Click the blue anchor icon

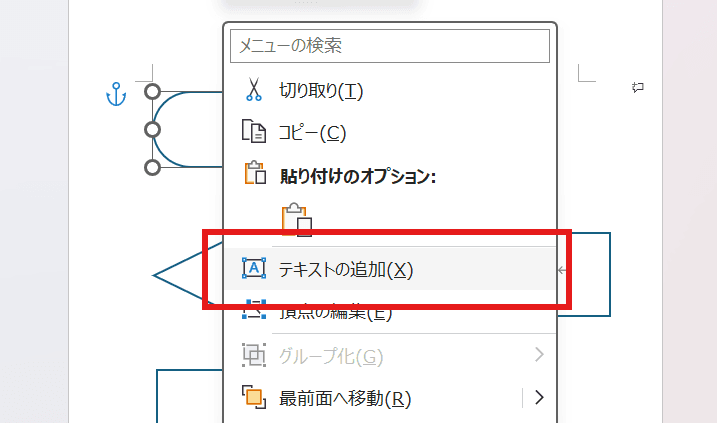pos(117,95)
